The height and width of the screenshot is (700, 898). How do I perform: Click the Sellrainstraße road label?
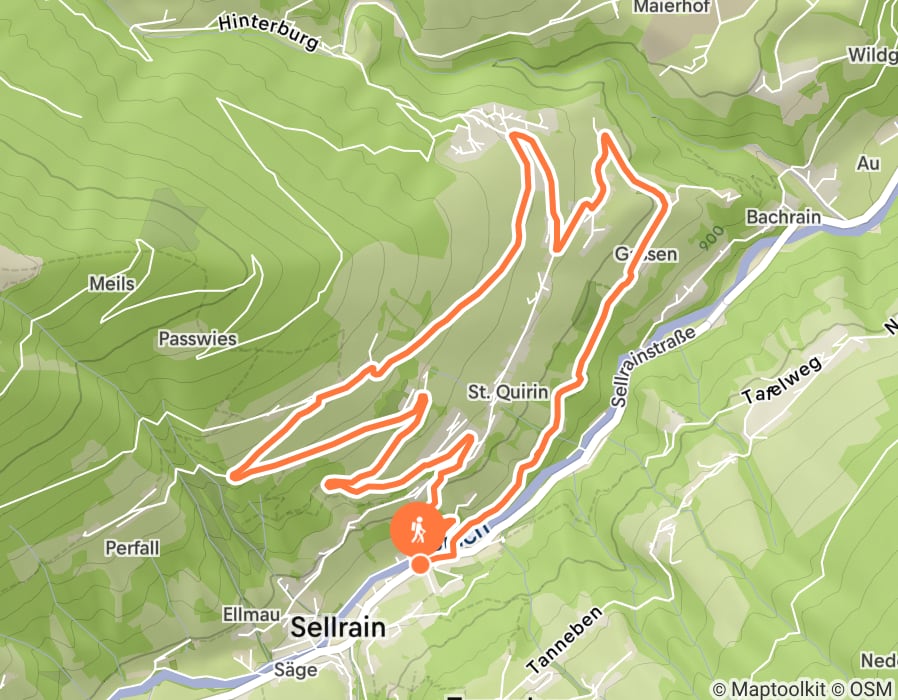pos(653,367)
